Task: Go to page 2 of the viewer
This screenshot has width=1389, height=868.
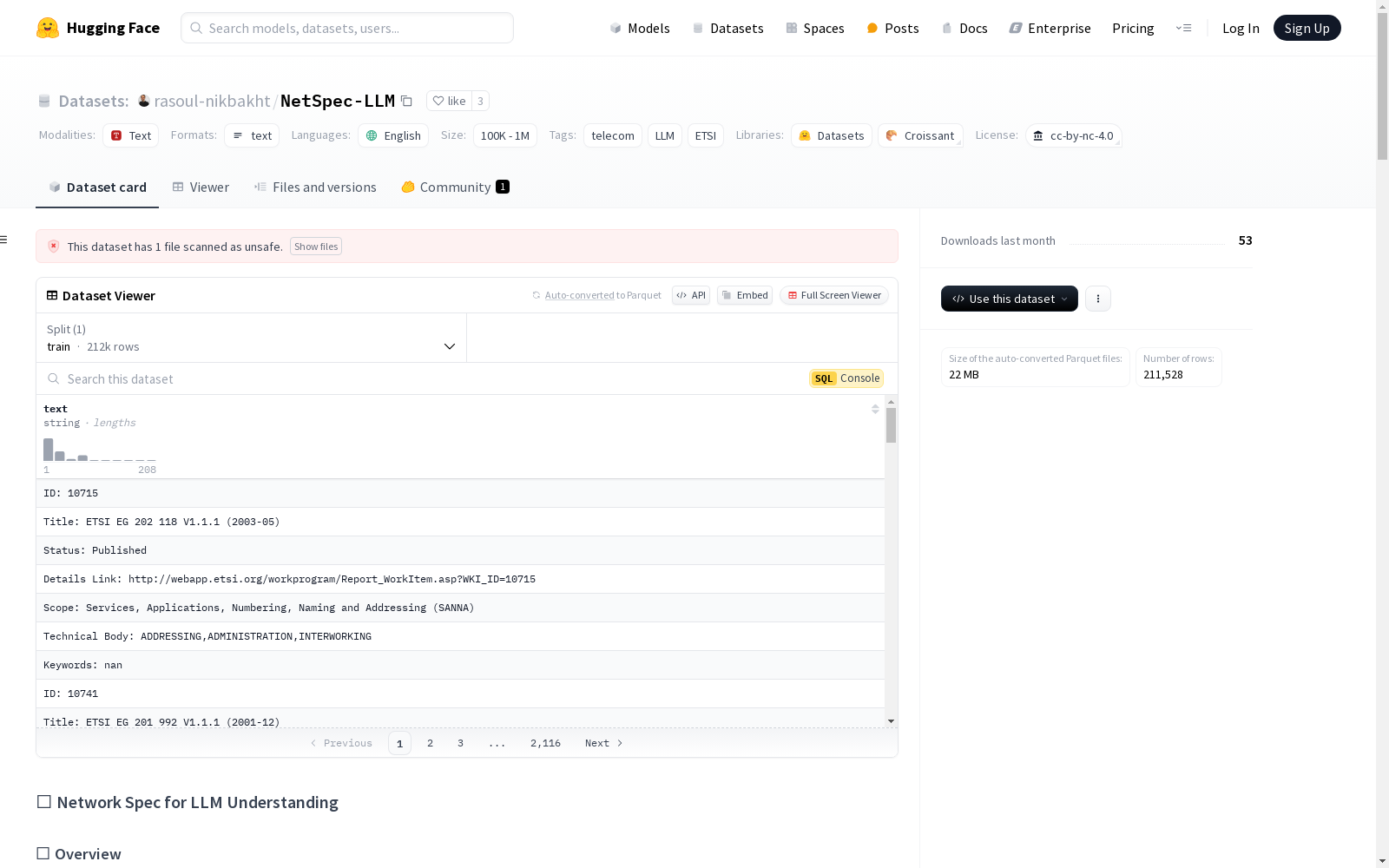Action: pos(430,743)
